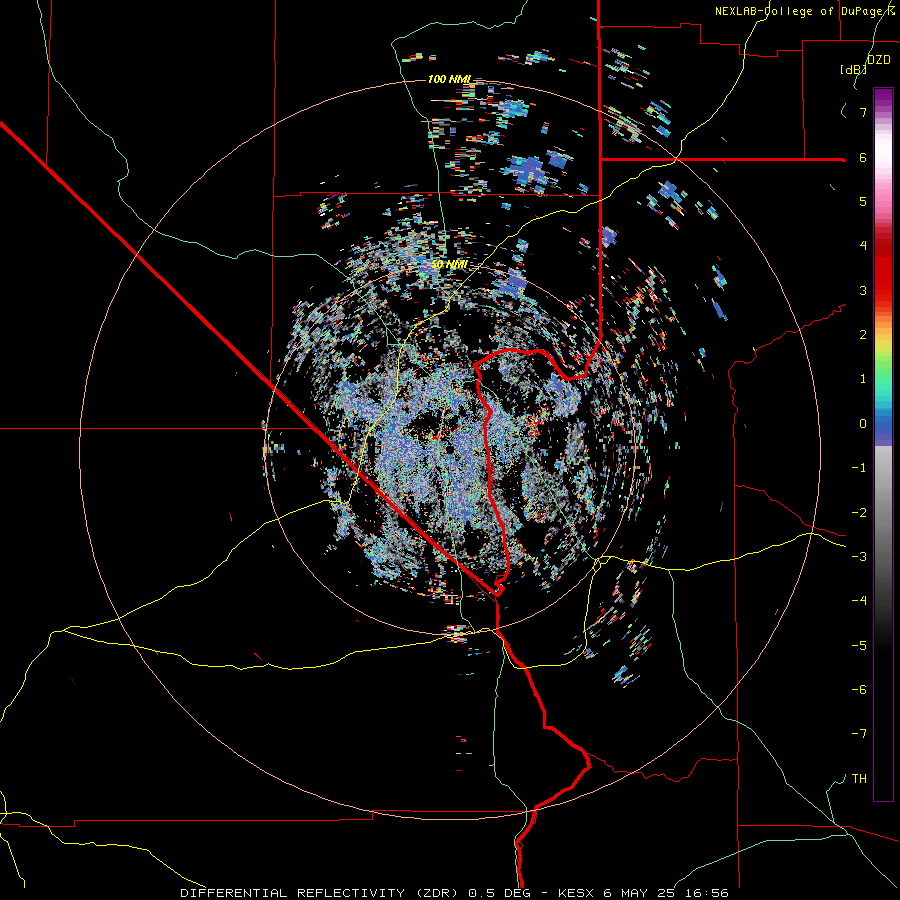Click the 5 tick label on the color scale
This screenshot has width=900, height=900.
tap(862, 201)
